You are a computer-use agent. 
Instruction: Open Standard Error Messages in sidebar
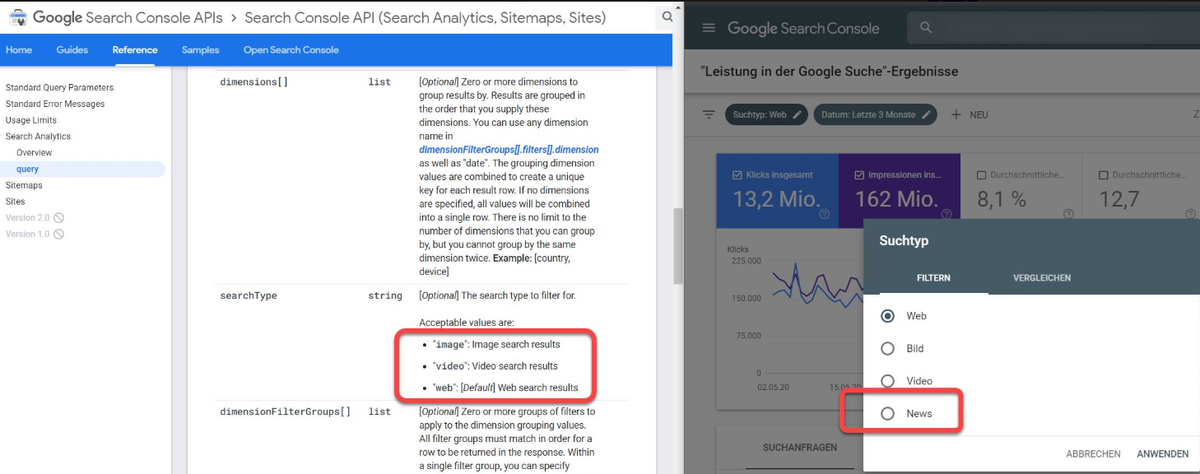55,104
